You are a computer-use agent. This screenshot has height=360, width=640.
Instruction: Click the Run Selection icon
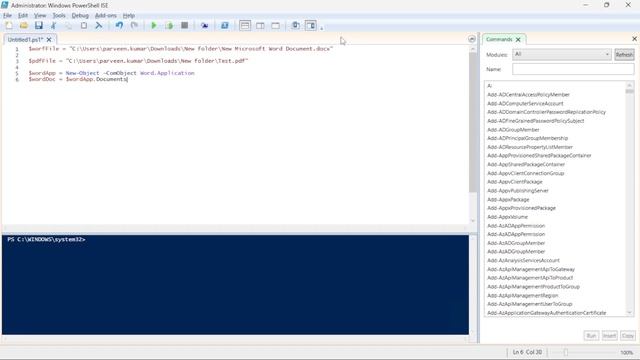tap(169, 25)
